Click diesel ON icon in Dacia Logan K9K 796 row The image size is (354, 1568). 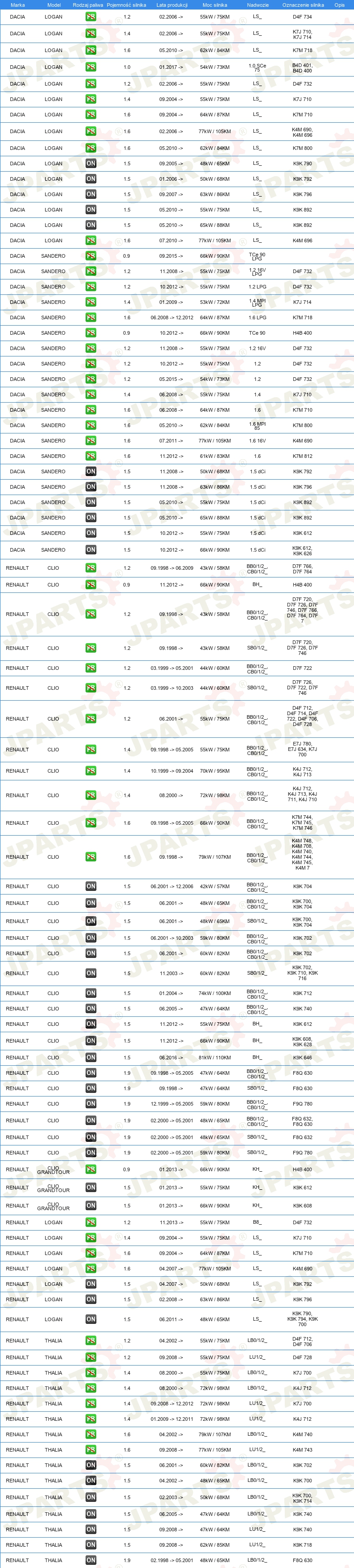point(91,194)
